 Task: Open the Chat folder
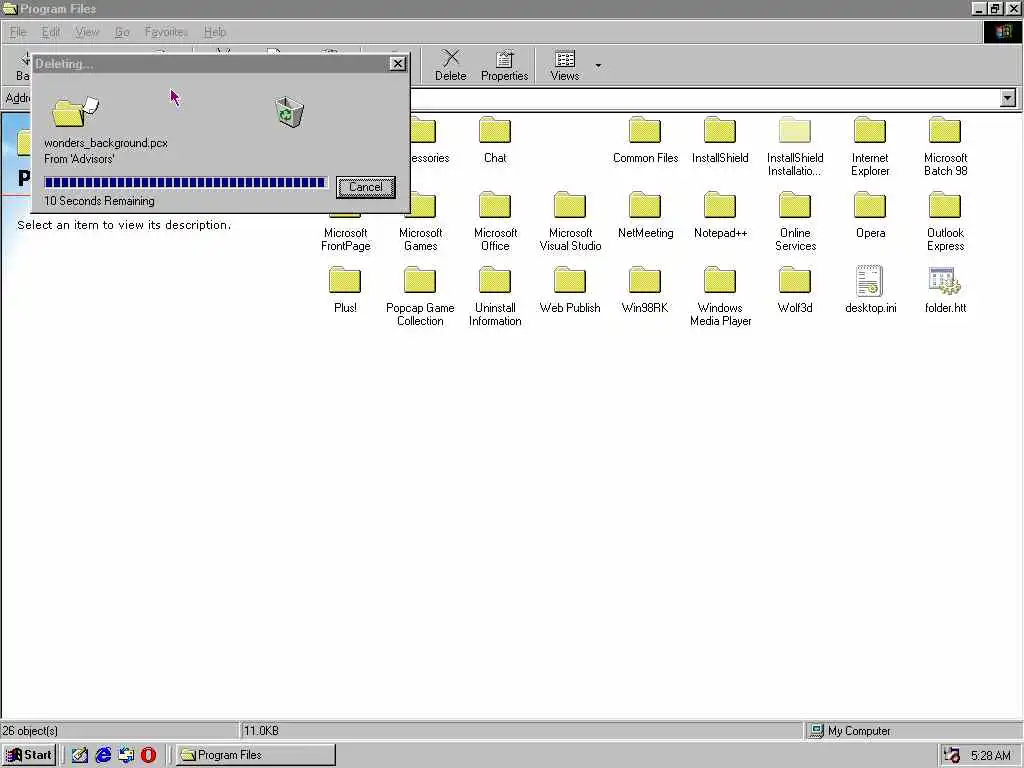pos(495,140)
